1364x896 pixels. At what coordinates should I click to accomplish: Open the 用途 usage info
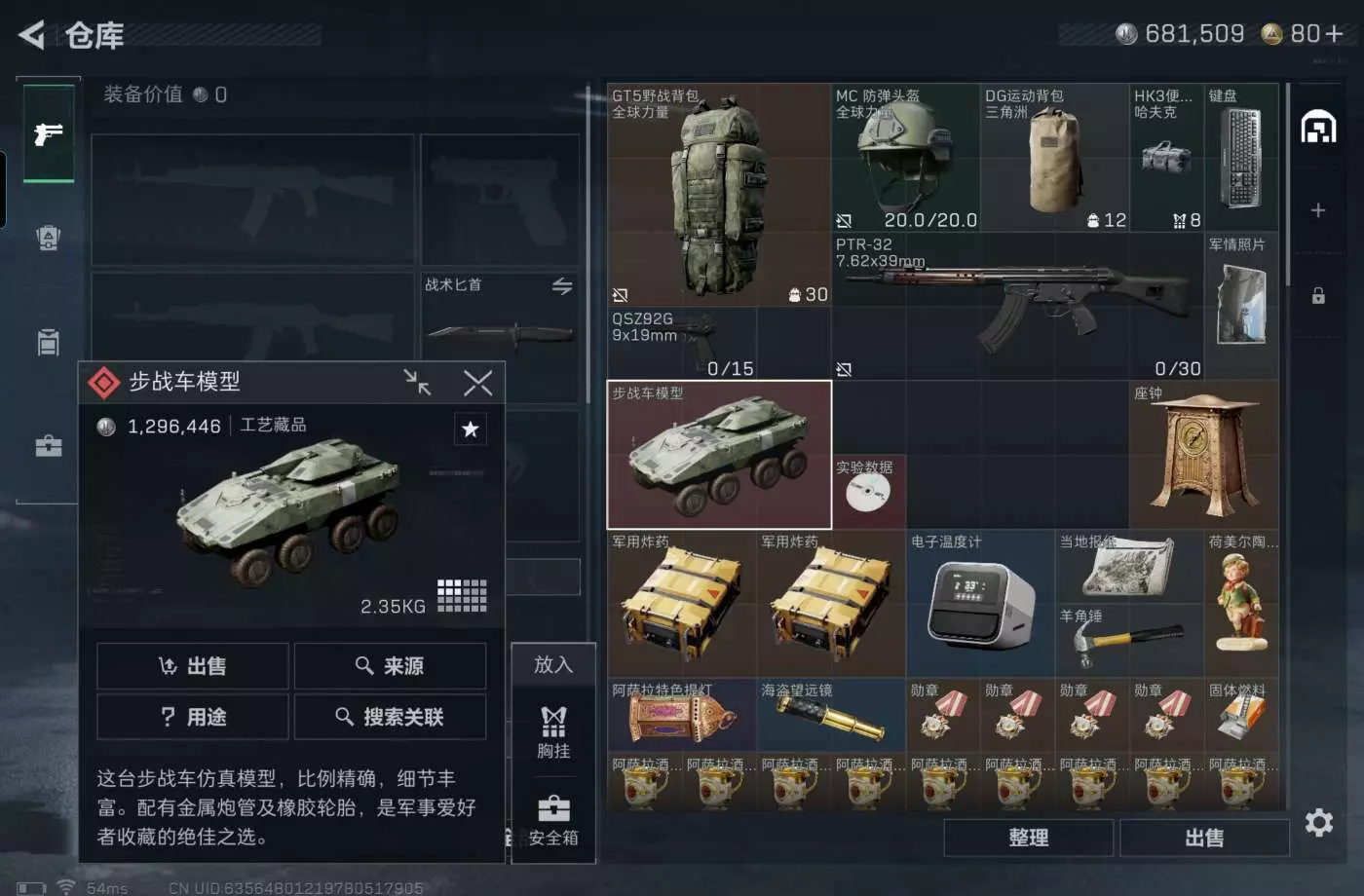(192, 717)
